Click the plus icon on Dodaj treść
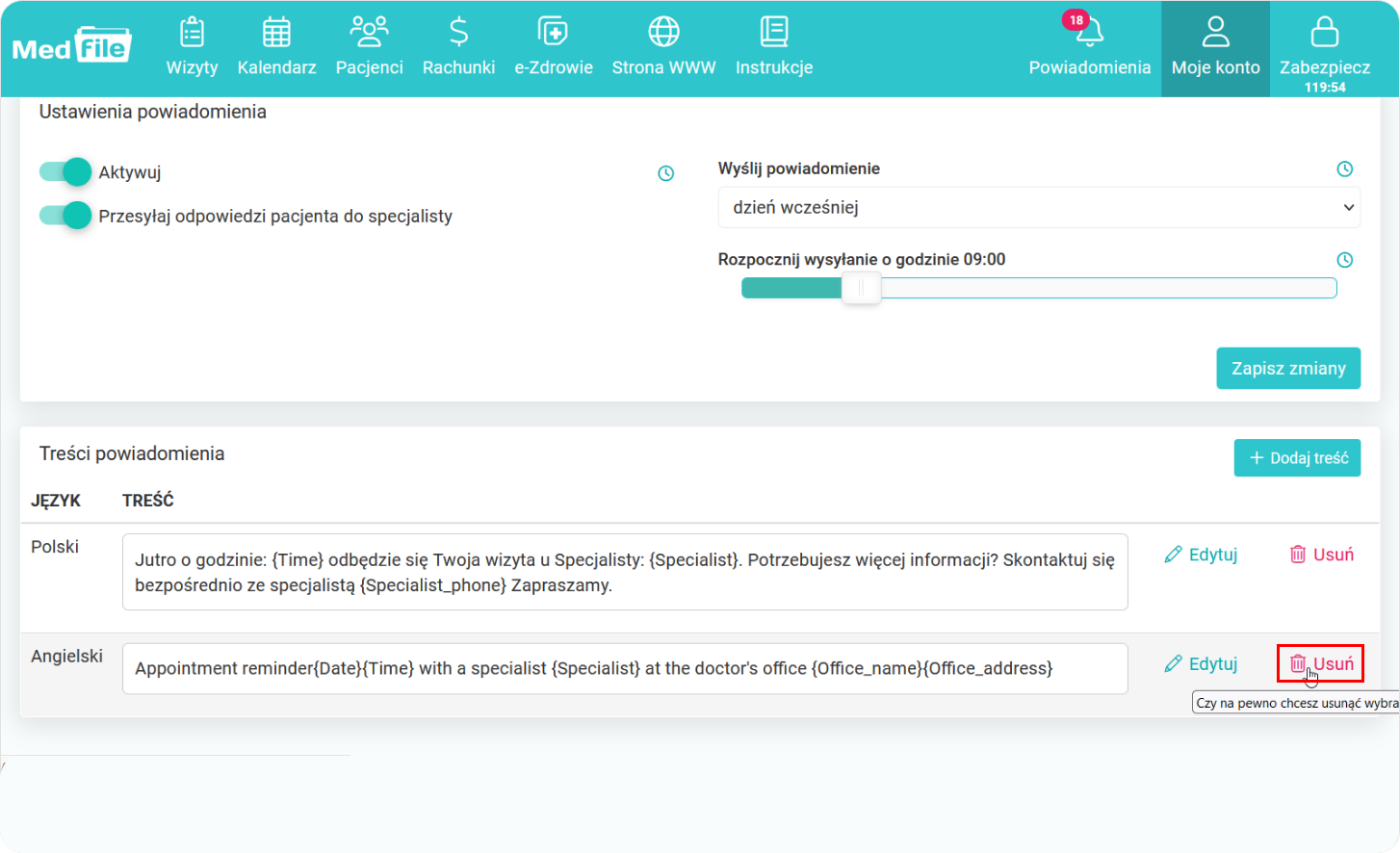Viewport: 1400px width, 853px height. tap(1257, 458)
